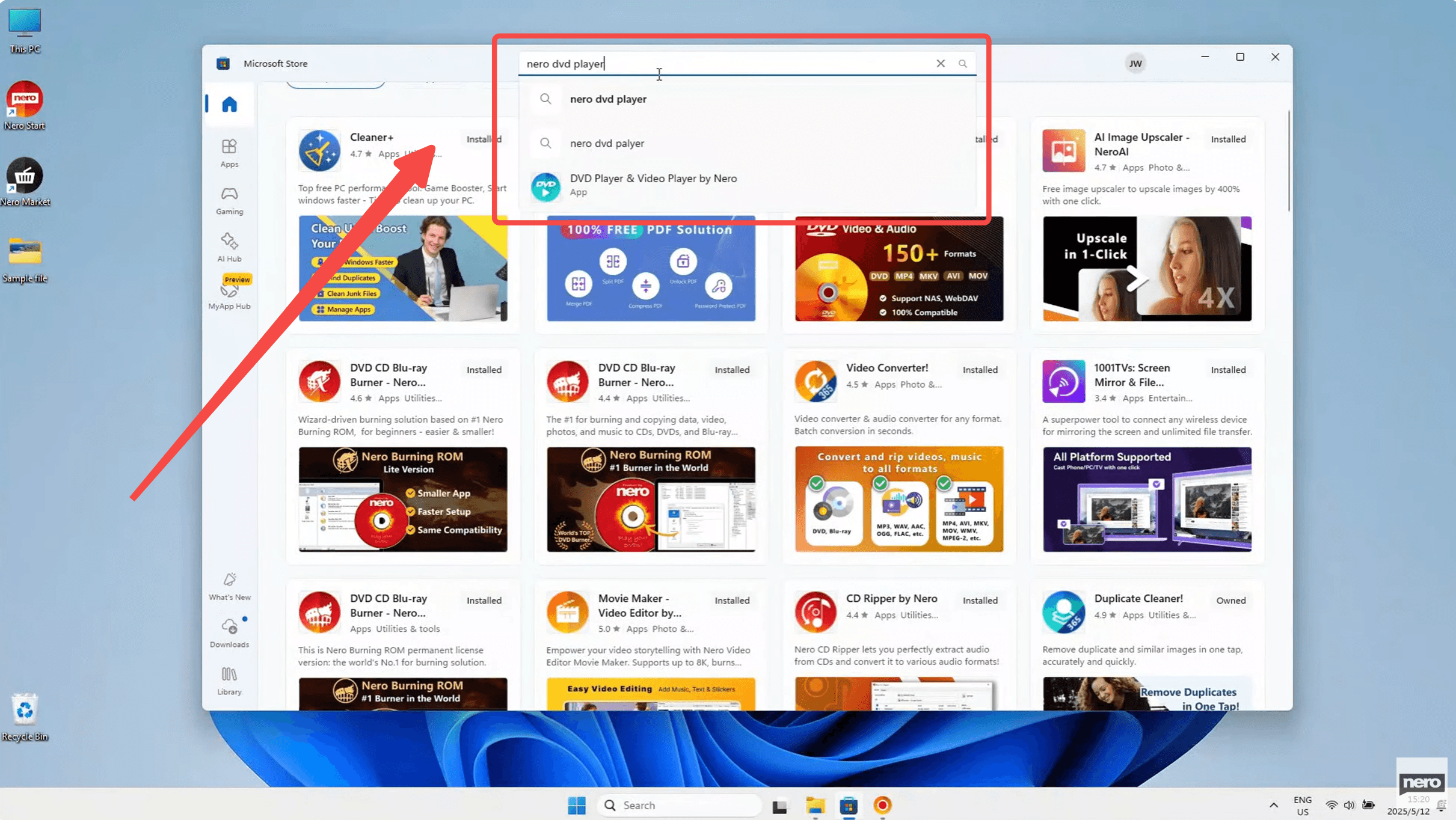Click the Duplicate Cleaner! app icon
Viewport: 1456px width, 820px height.
tap(1063, 612)
